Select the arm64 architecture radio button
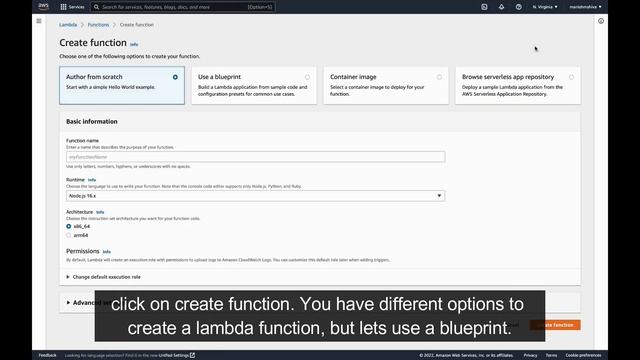This screenshot has width=640, height=360. [69, 235]
